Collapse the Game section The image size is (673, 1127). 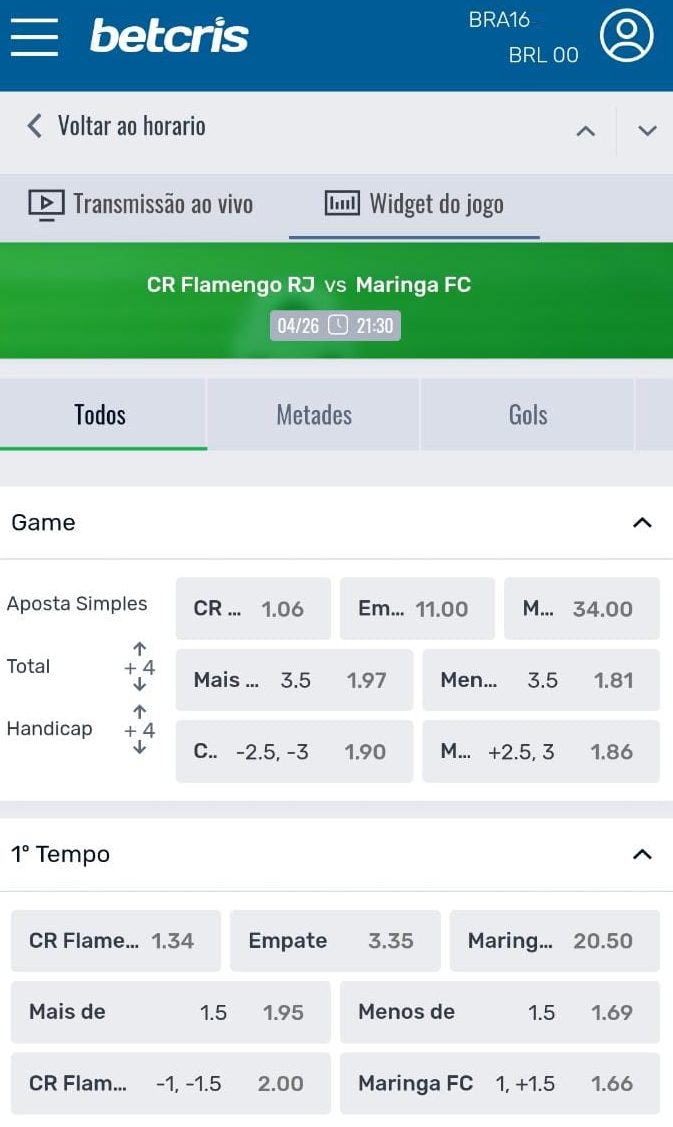pos(642,523)
